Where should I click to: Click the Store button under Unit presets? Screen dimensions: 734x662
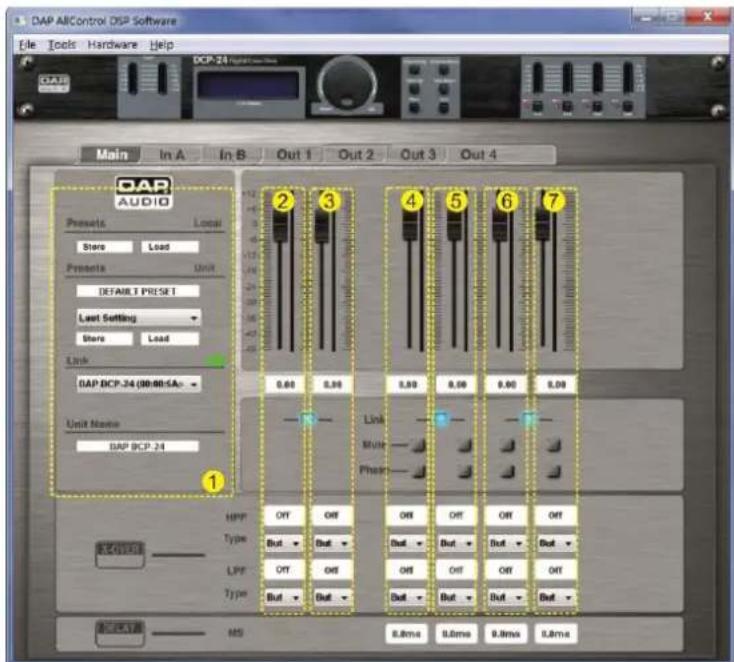(x=104, y=338)
